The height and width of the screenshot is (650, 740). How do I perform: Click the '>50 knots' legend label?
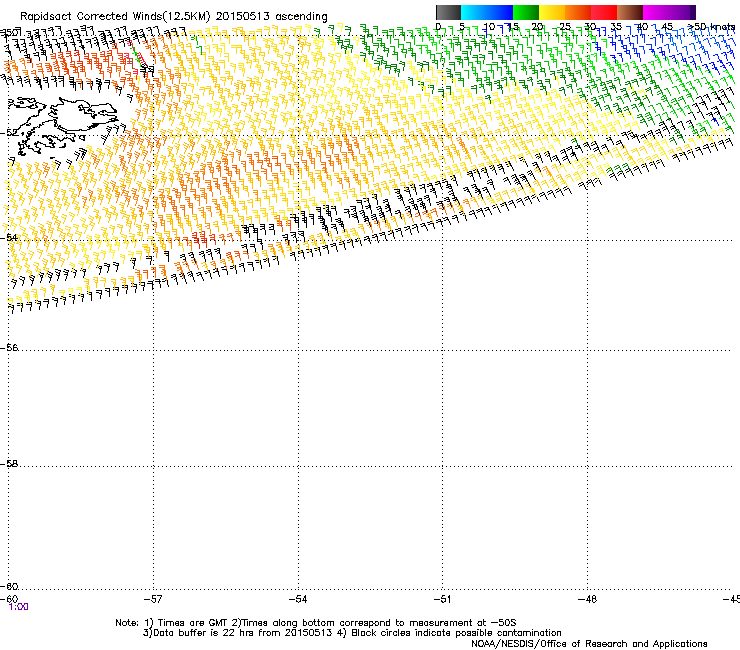712,27
